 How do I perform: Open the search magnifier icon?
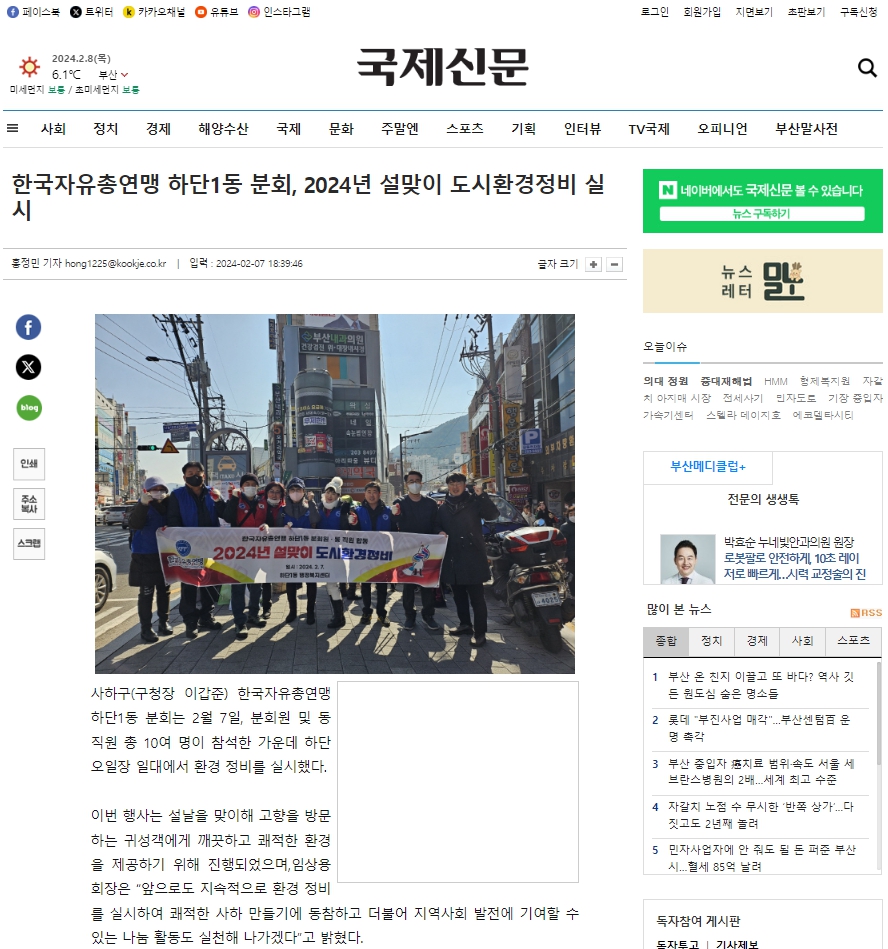coord(867,67)
